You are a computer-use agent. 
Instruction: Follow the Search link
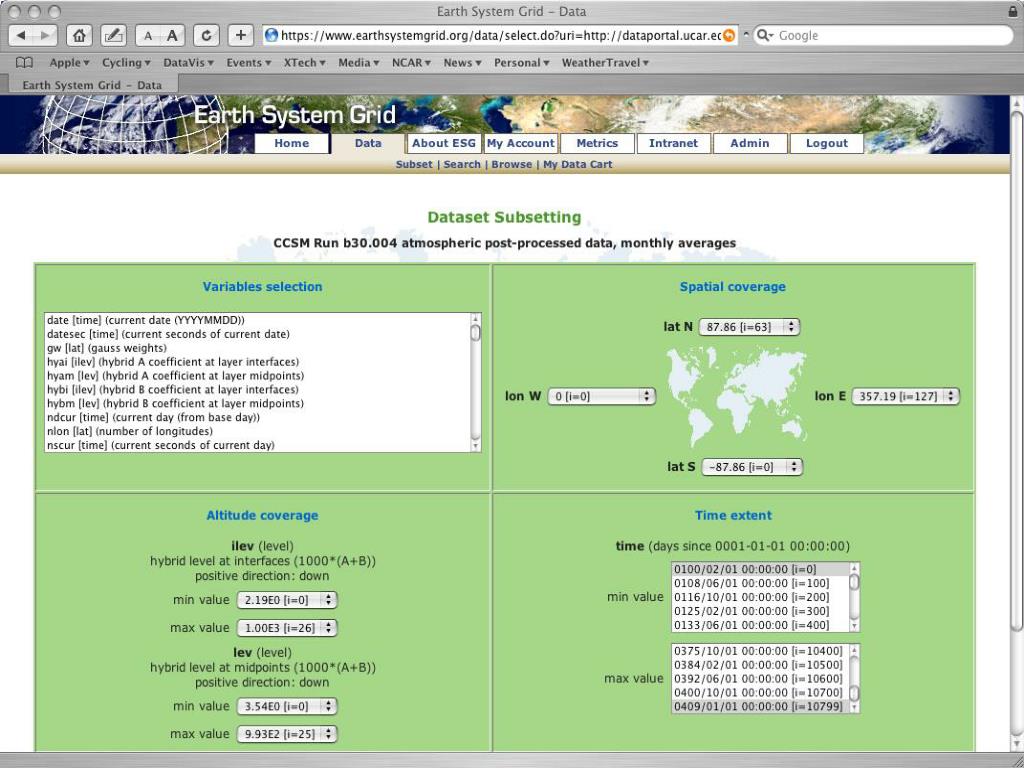(462, 165)
